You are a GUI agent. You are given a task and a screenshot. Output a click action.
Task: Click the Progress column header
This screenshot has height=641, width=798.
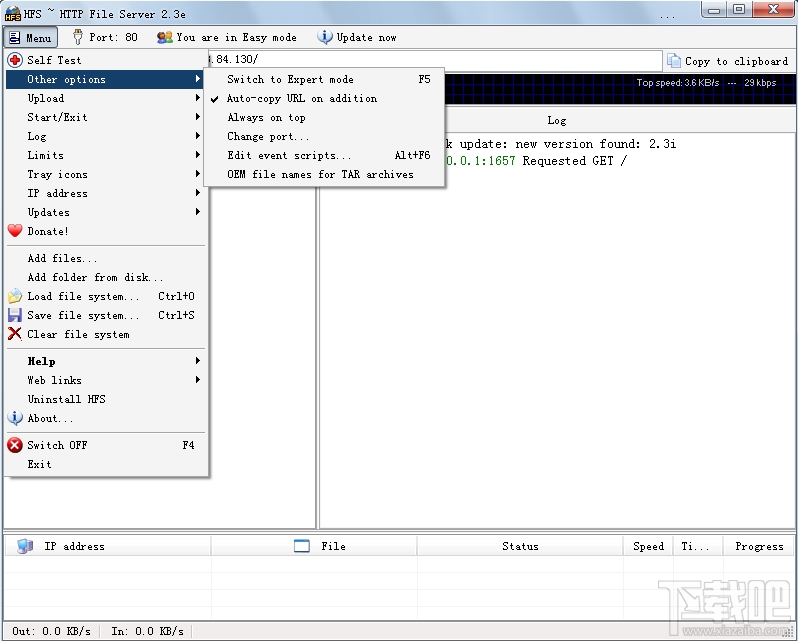click(x=759, y=546)
